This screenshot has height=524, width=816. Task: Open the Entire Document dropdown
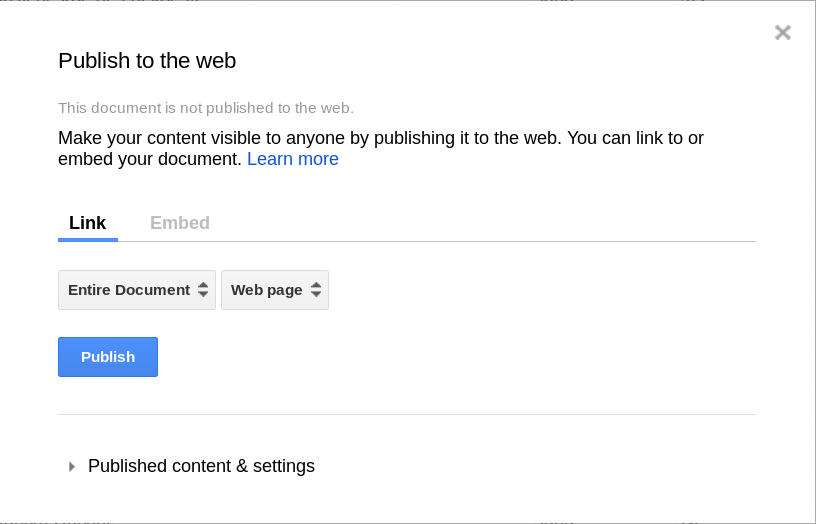137,290
